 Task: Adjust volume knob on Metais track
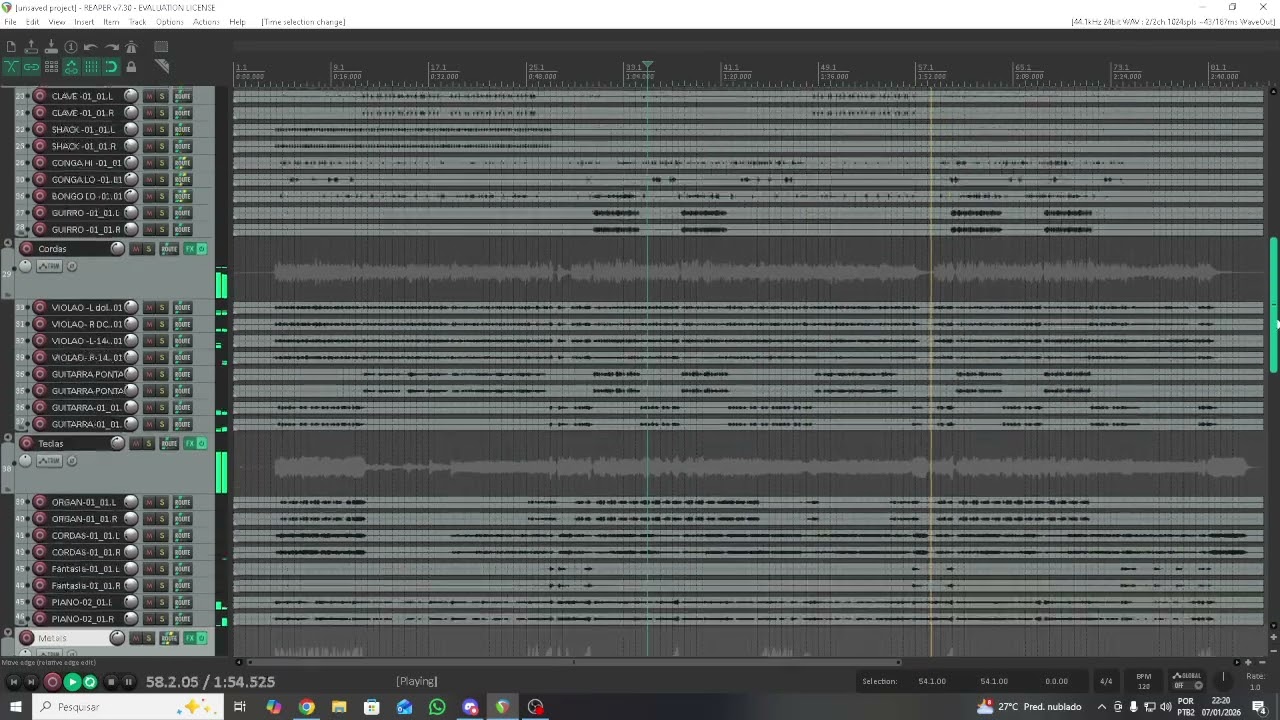pyautogui.click(x=117, y=638)
